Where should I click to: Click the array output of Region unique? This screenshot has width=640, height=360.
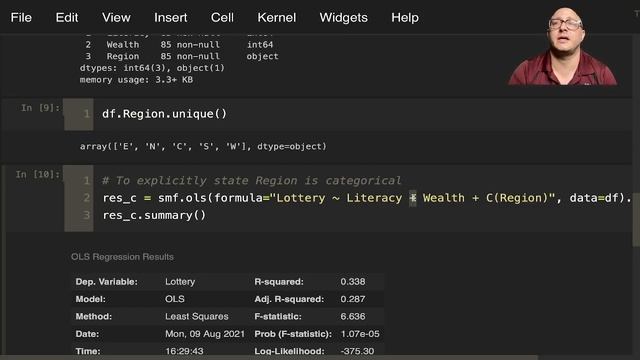(x=203, y=147)
